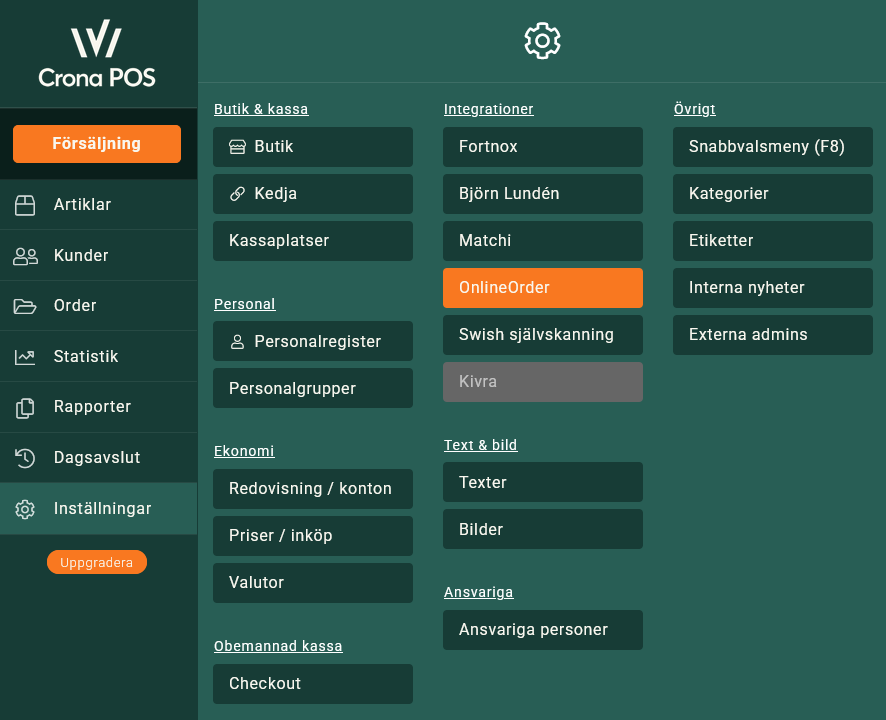Open the Checkout unmanned register option
Image resolution: width=886 pixels, height=720 pixels.
(313, 684)
